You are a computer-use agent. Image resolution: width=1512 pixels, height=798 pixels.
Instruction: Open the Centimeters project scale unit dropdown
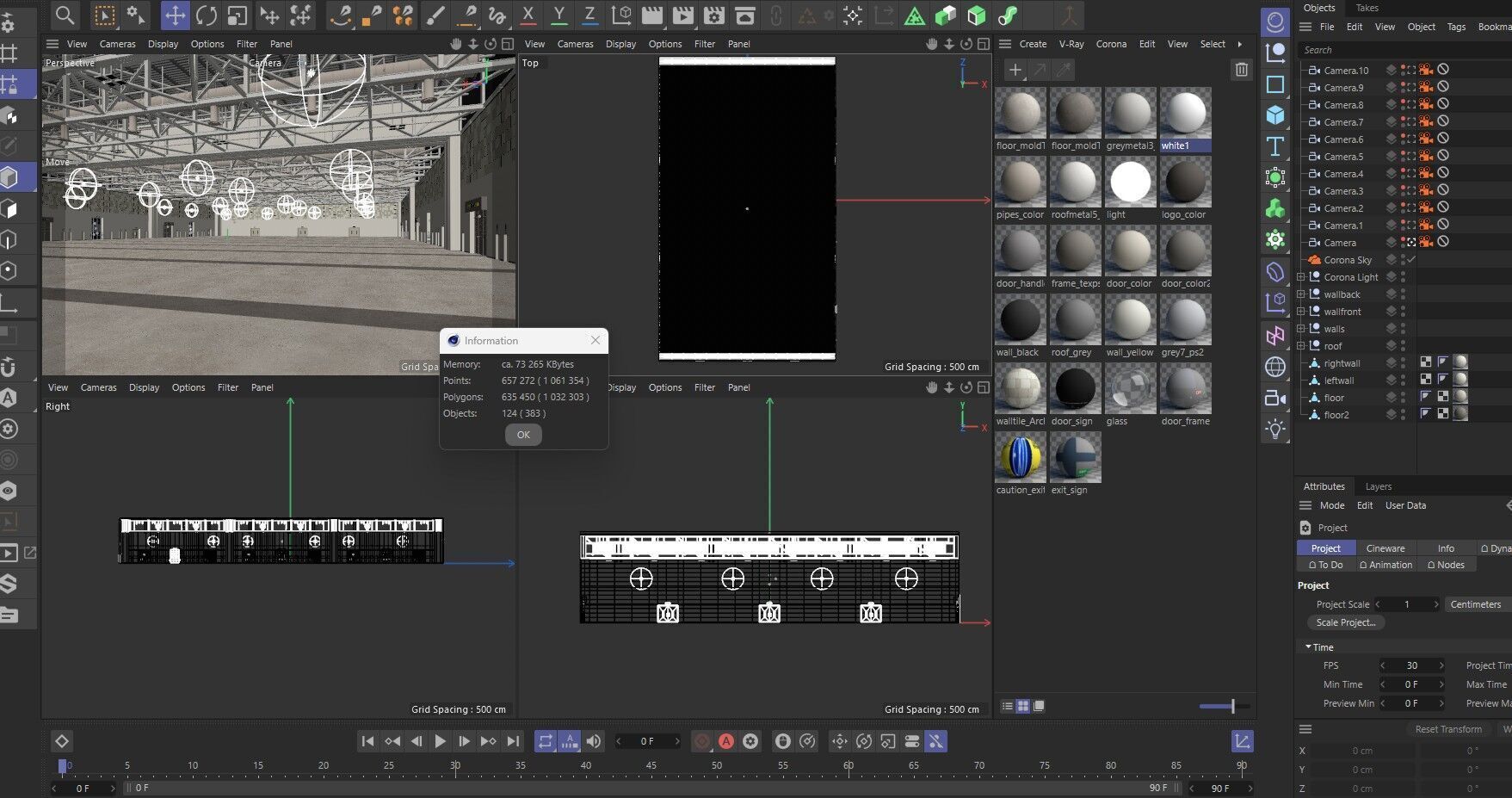[1478, 604]
